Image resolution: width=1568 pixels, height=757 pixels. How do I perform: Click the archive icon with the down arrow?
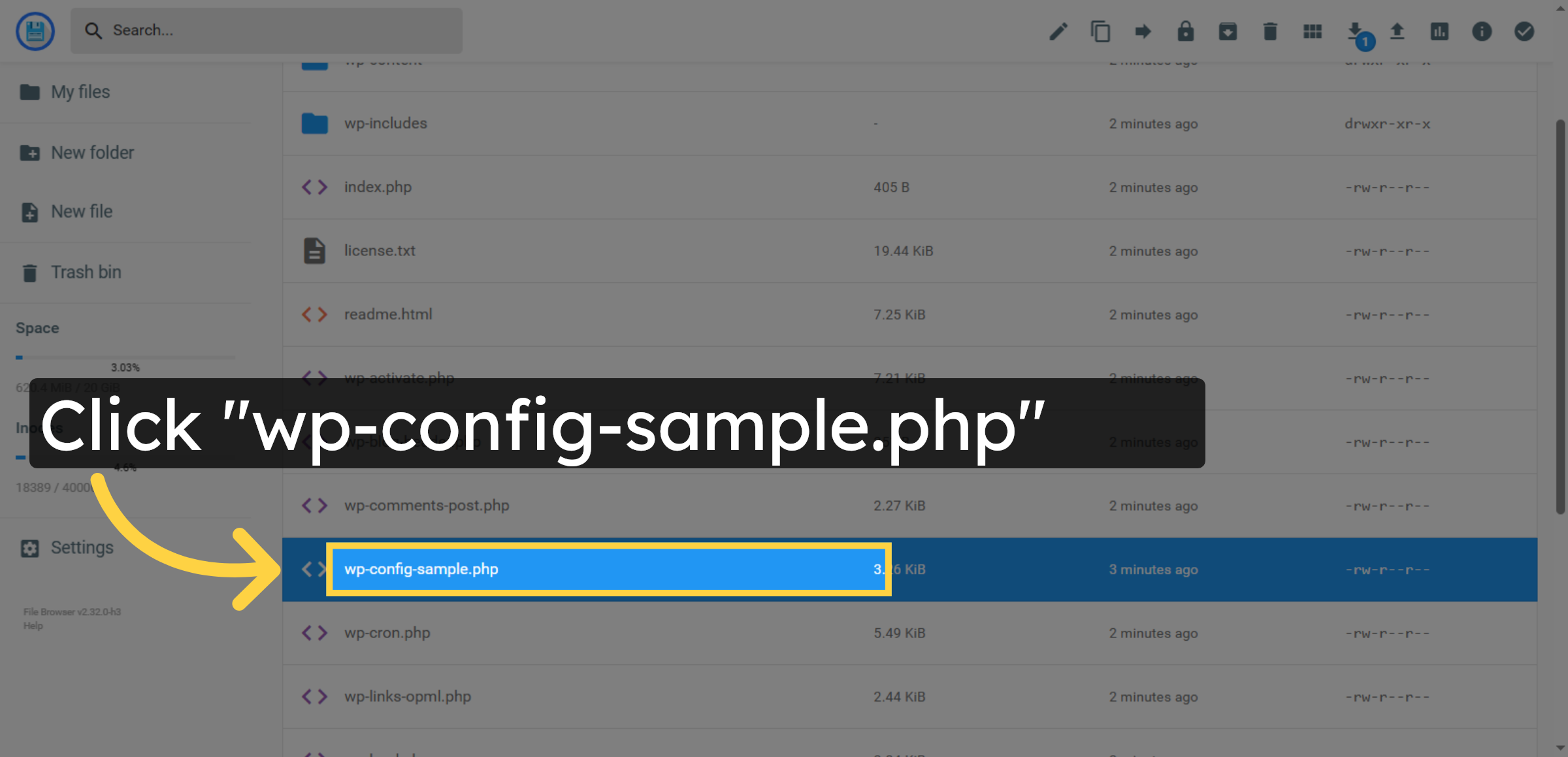(1228, 31)
